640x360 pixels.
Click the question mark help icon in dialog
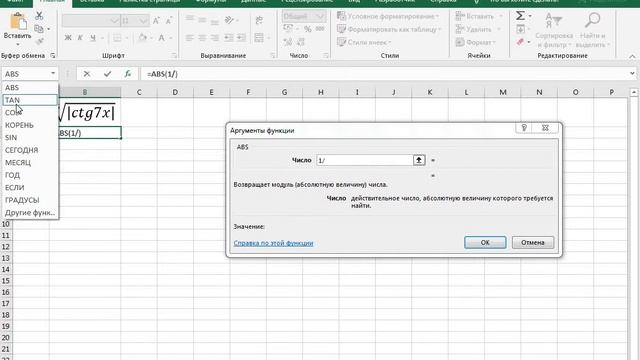pyautogui.click(x=524, y=128)
